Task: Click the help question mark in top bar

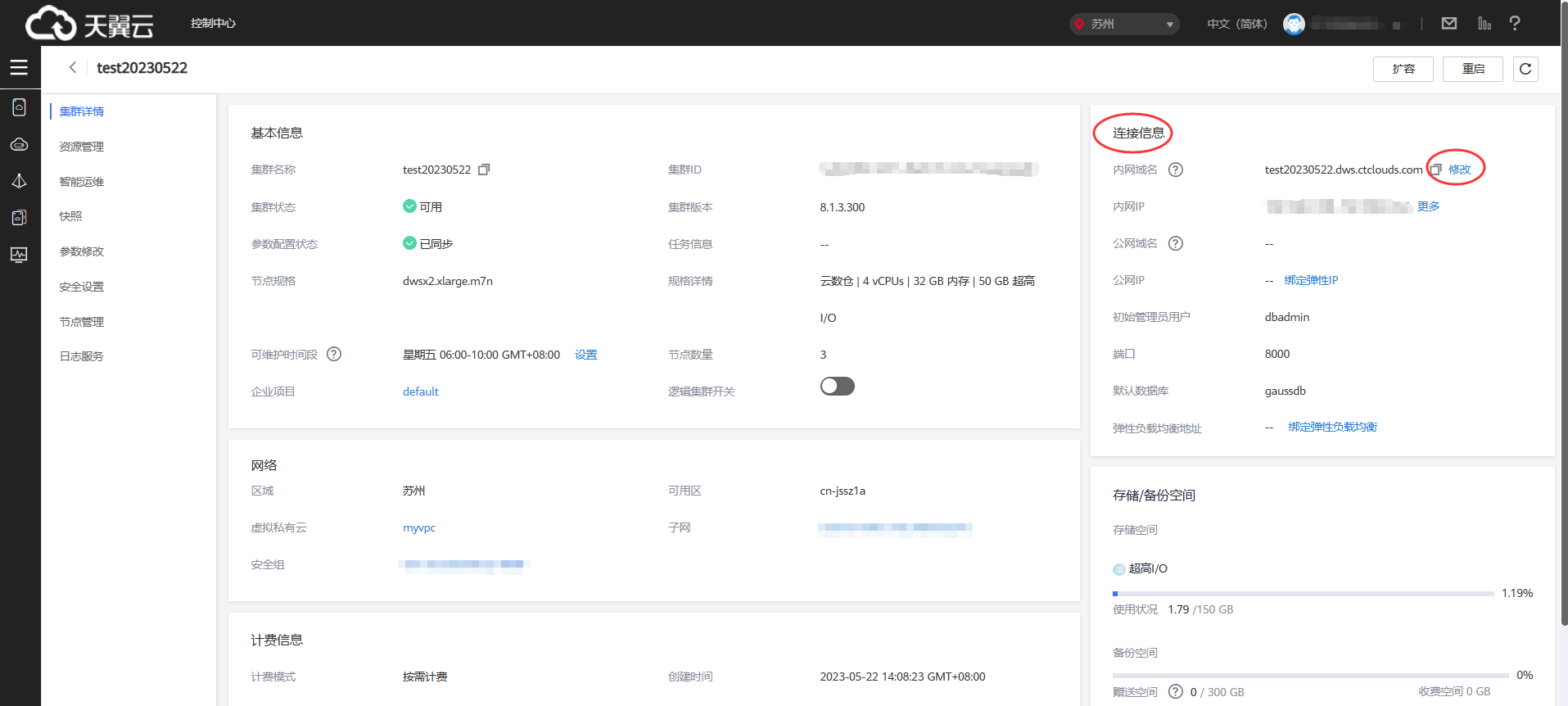Action: click(x=1514, y=24)
